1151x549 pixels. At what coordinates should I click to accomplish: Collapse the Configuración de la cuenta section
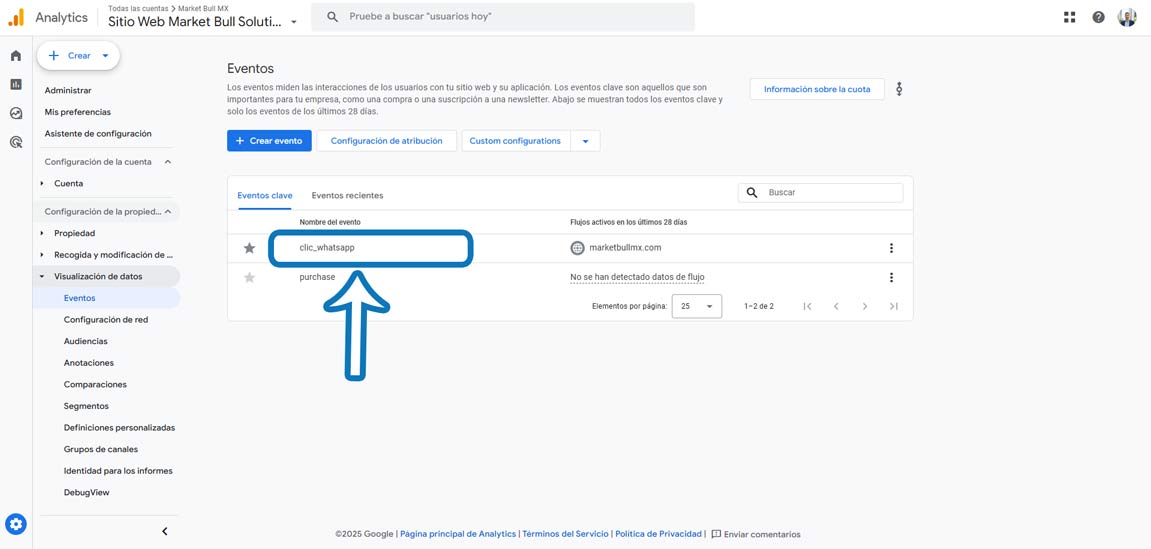coord(167,162)
